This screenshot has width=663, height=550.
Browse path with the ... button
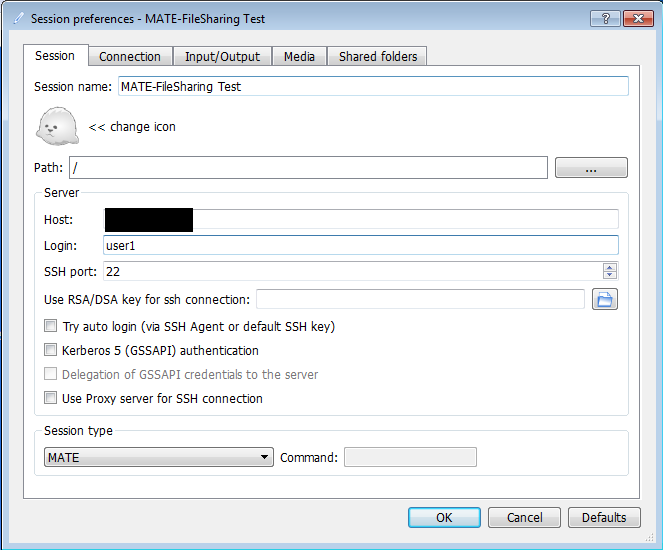tap(591, 167)
